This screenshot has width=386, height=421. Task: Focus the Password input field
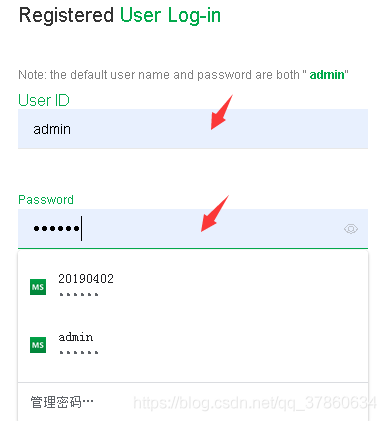click(x=193, y=229)
